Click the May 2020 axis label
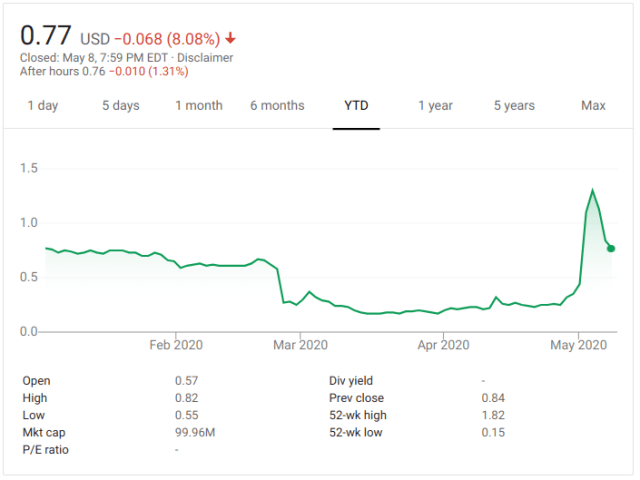Screen dimensions: 640x480 [580, 346]
